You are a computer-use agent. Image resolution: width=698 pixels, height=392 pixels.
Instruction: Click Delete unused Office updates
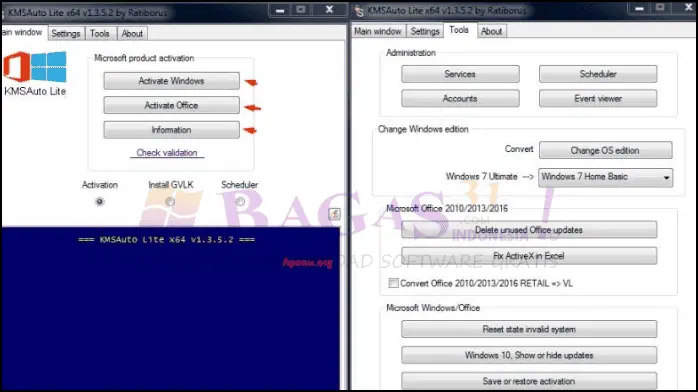(529, 230)
